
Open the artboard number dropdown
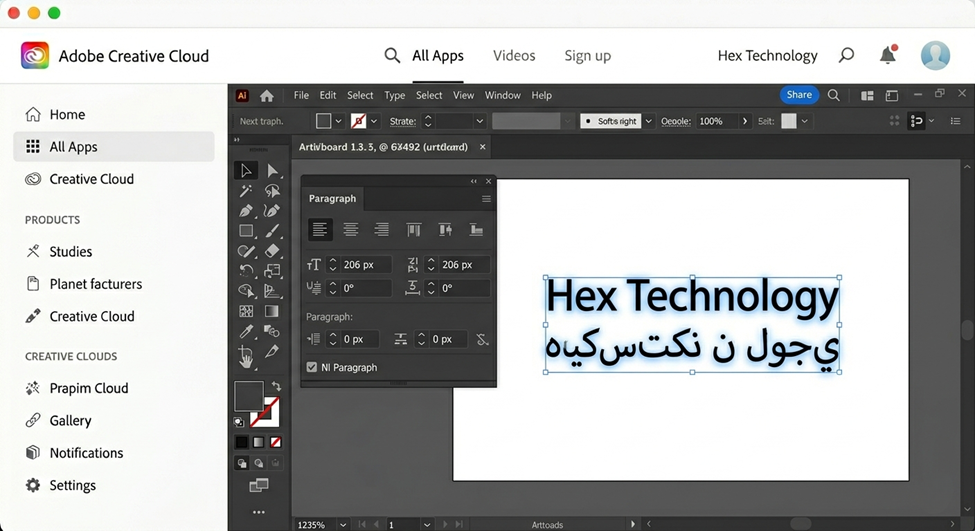[427, 525]
